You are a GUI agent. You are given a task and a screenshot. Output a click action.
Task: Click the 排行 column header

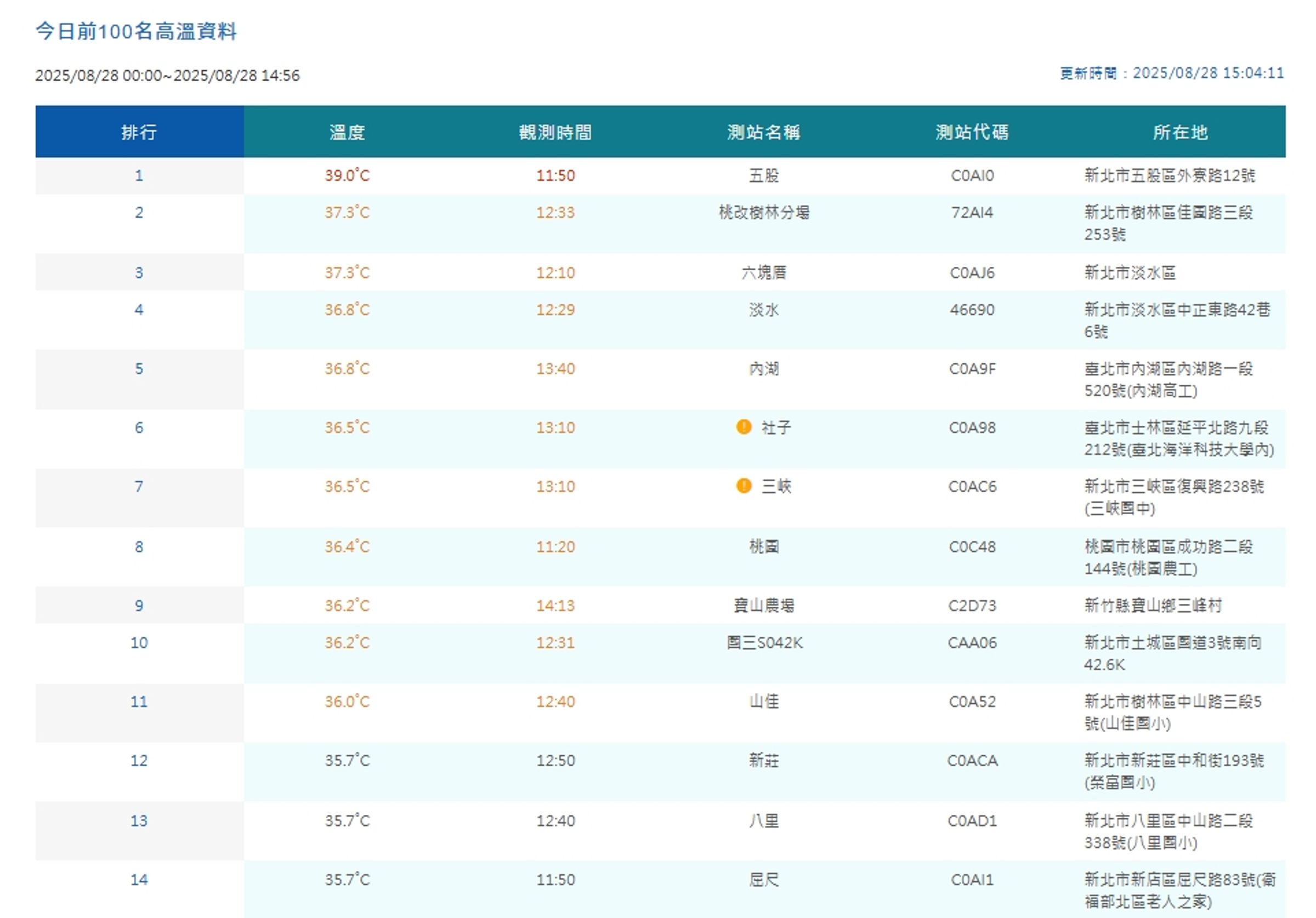point(139,132)
